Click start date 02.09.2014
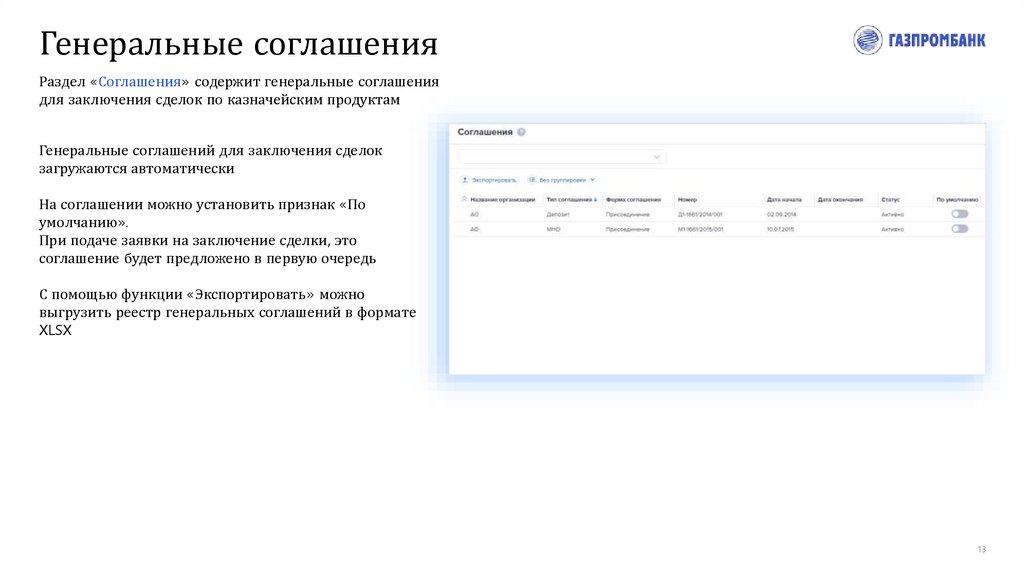This screenshot has height=574, width=1024. [x=781, y=214]
